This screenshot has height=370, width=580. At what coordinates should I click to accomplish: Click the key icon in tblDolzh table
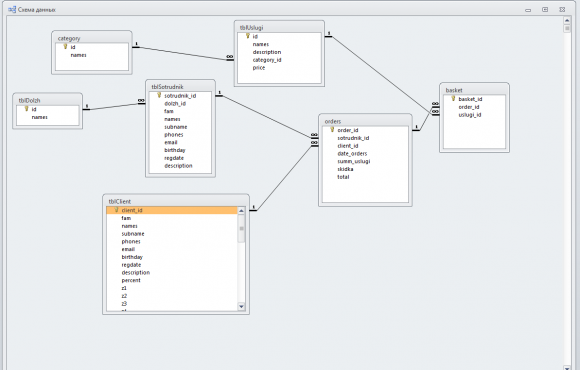coord(26,109)
